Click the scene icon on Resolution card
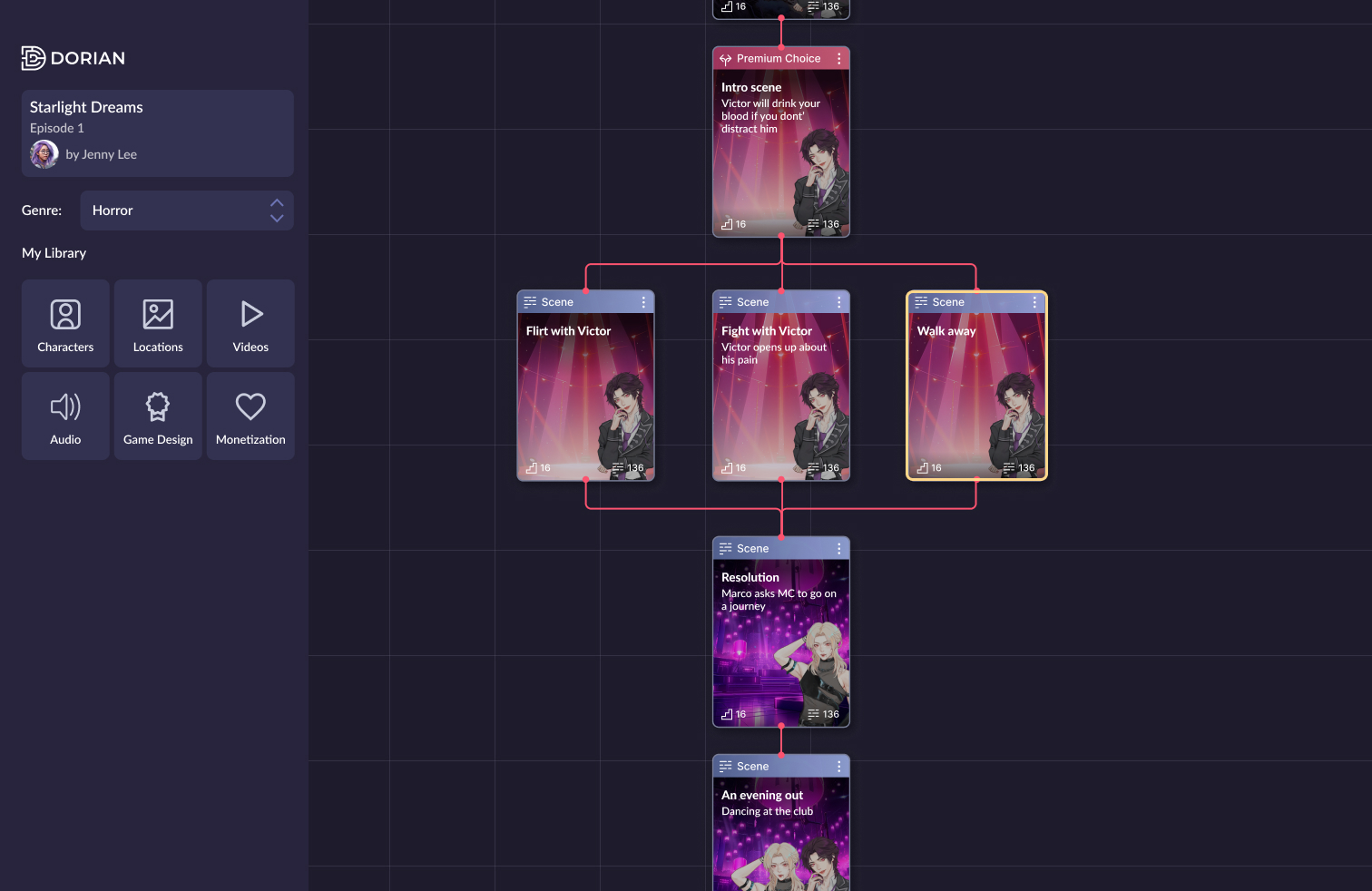 725,548
